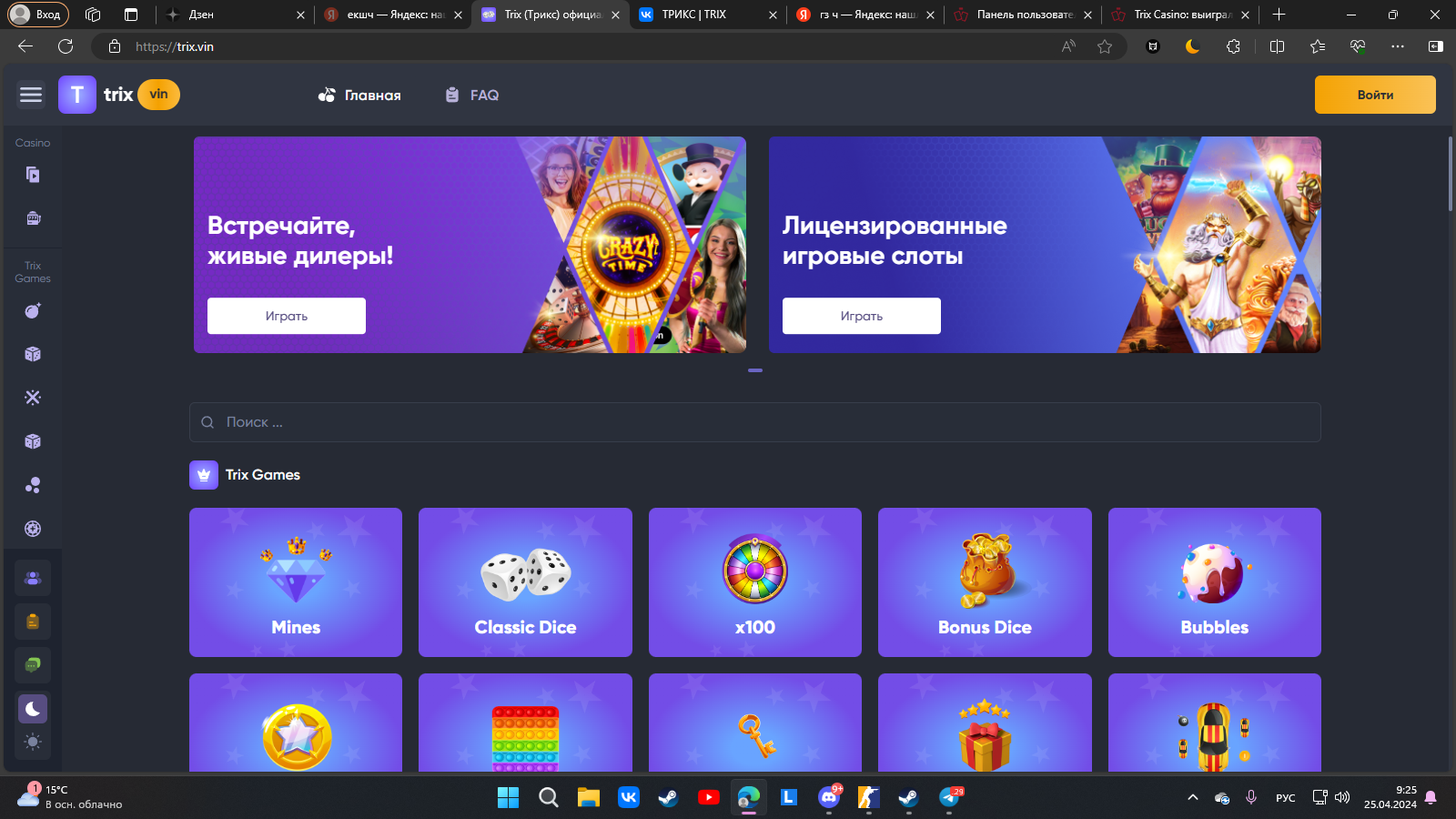This screenshot has width=1456, height=819.
Task: Click the banner carousel indicator dash
Action: (x=755, y=370)
